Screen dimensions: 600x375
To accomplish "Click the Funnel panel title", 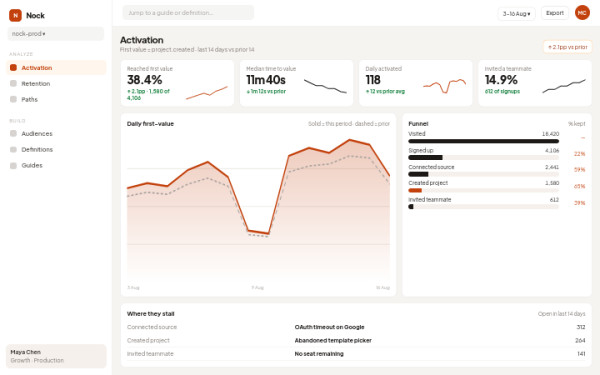I will pyautogui.click(x=418, y=124).
